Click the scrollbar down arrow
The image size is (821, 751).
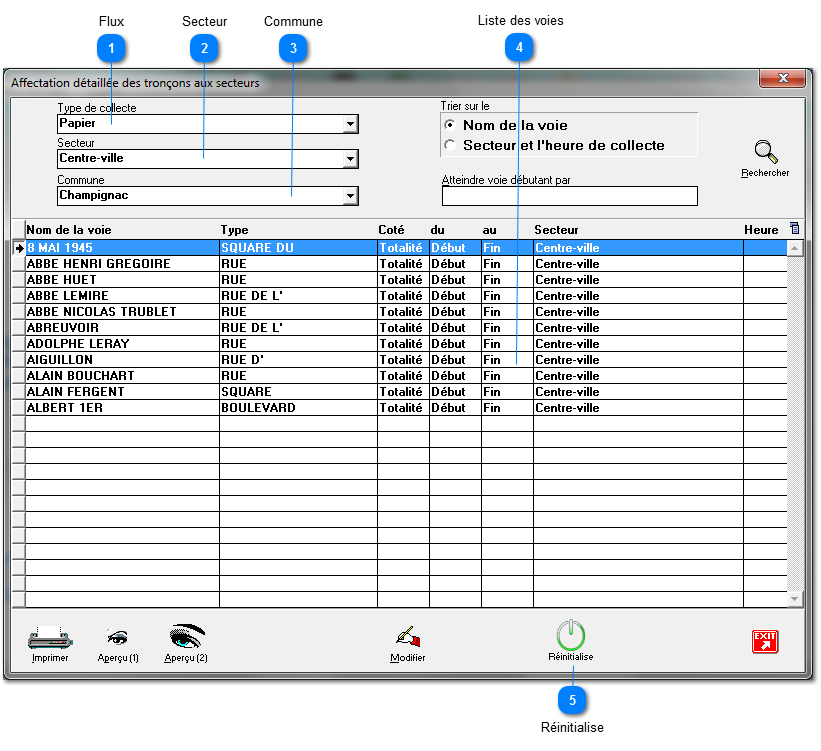(795, 599)
